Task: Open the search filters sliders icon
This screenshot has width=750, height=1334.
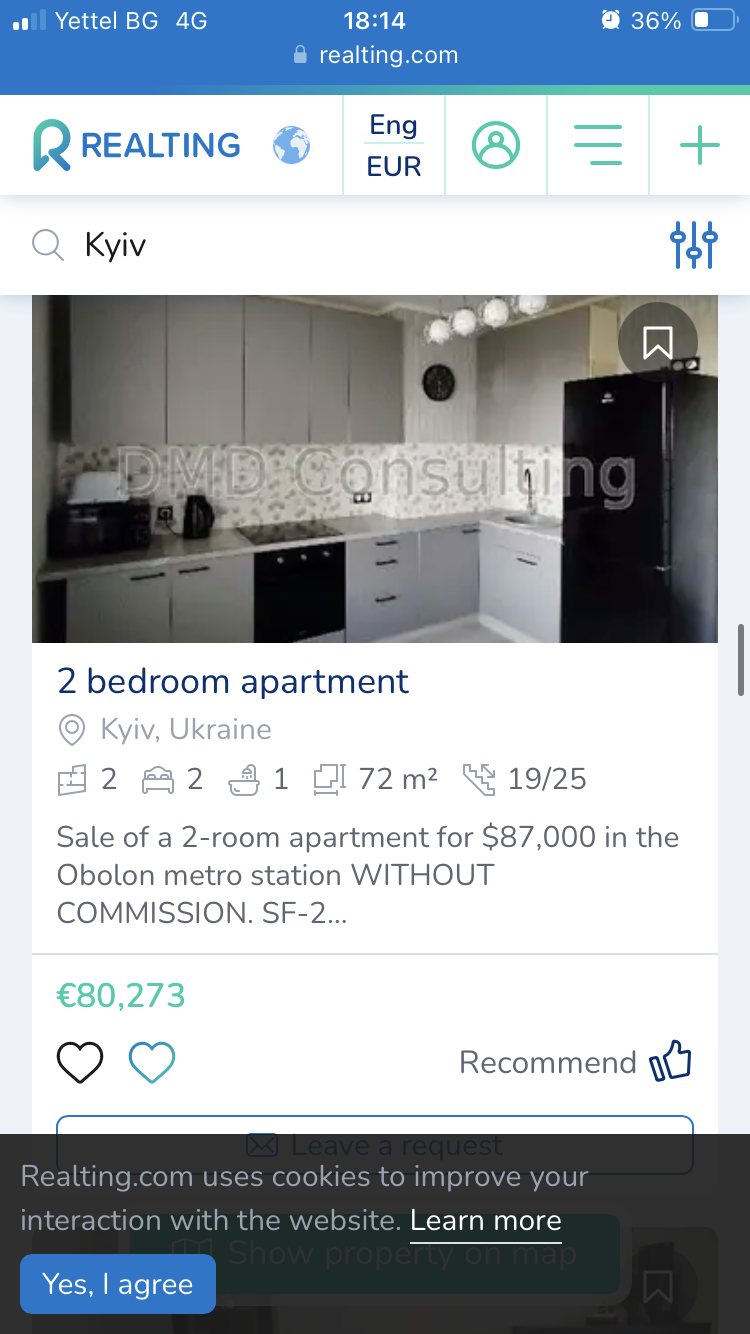Action: tap(694, 245)
